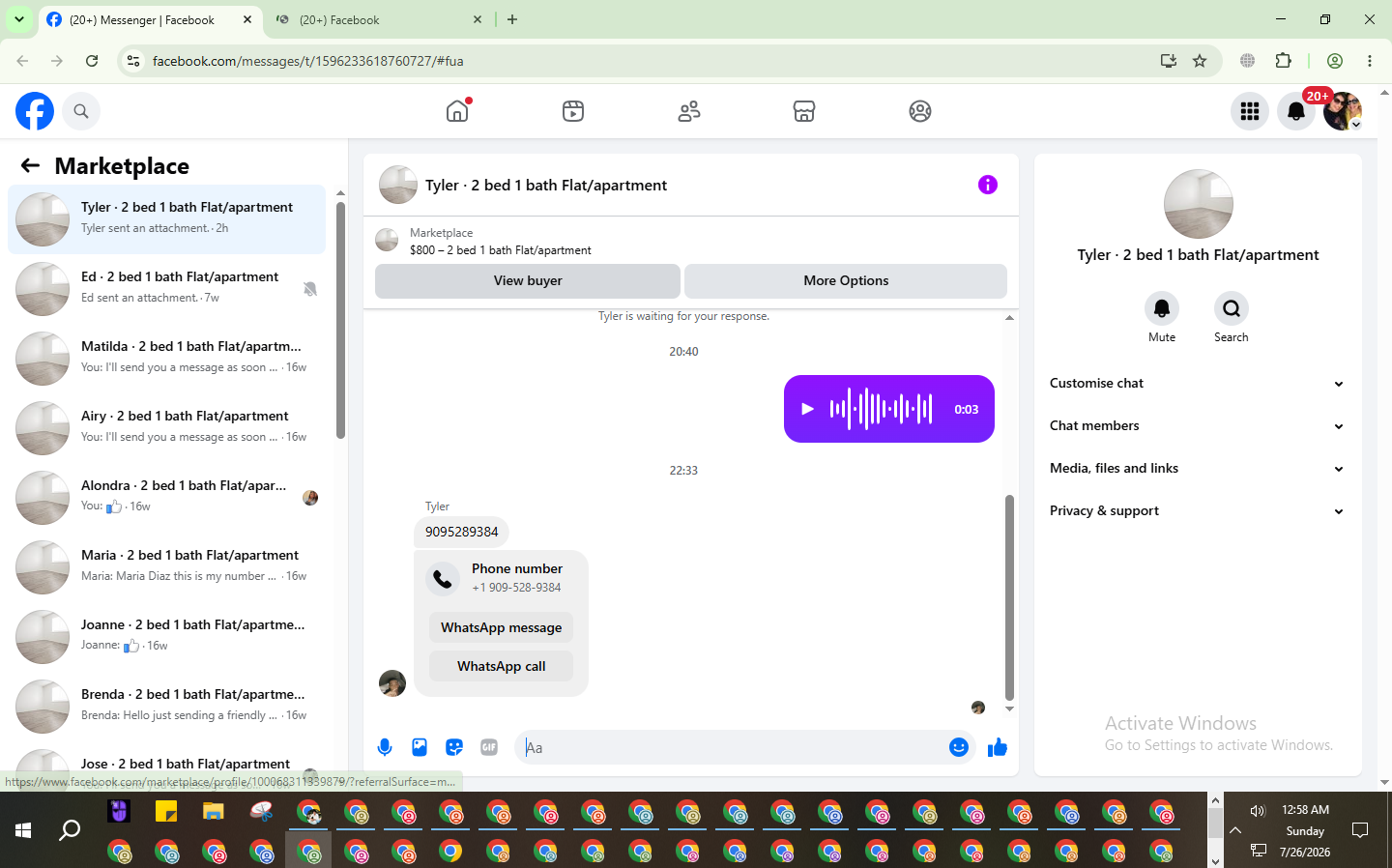
Task: Attach a file with the photo icon
Action: [x=420, y=747]
